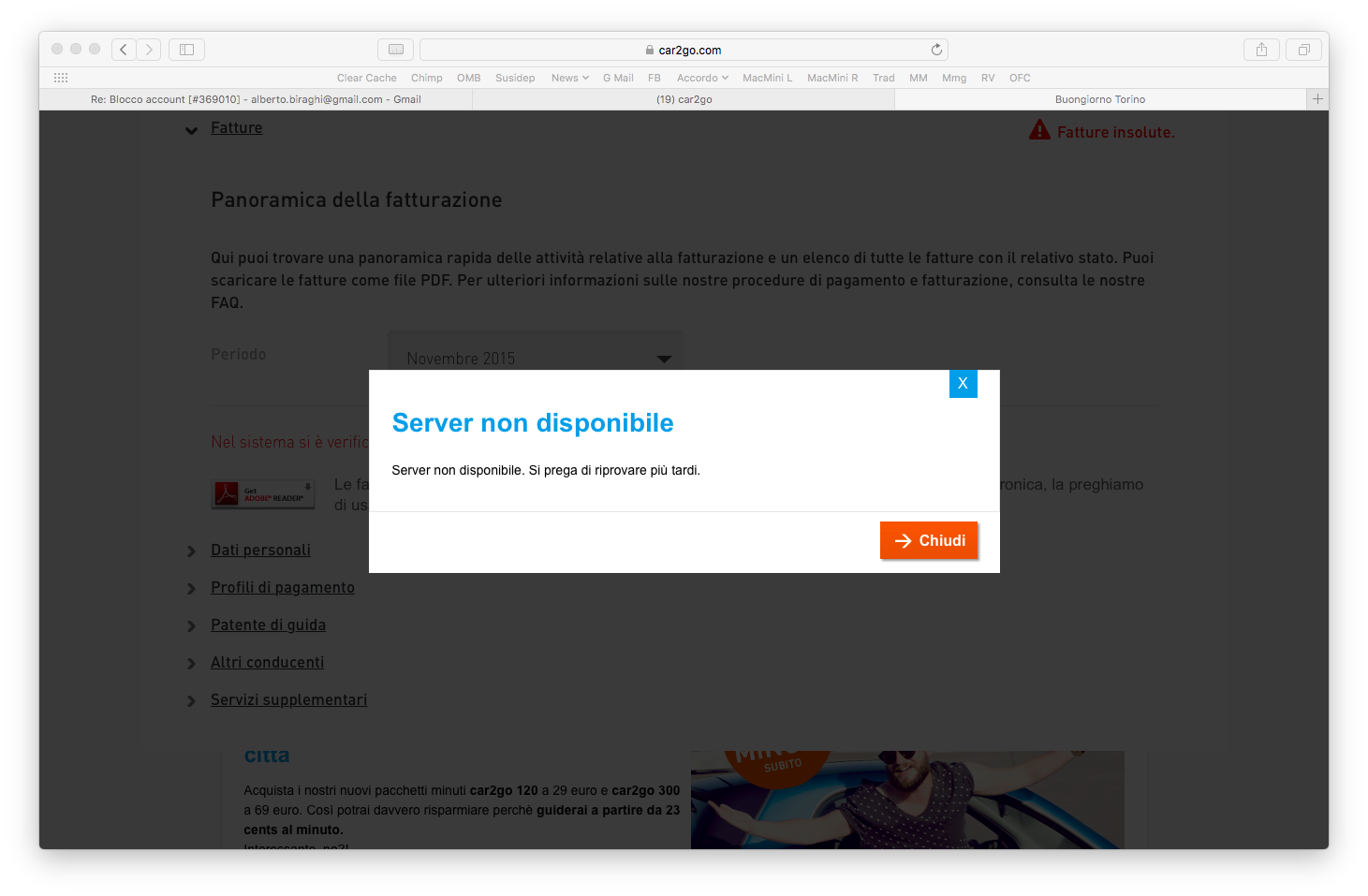1368x896 pixels.
Task: Open the Trad bookmark
Action: coord(884,78)
